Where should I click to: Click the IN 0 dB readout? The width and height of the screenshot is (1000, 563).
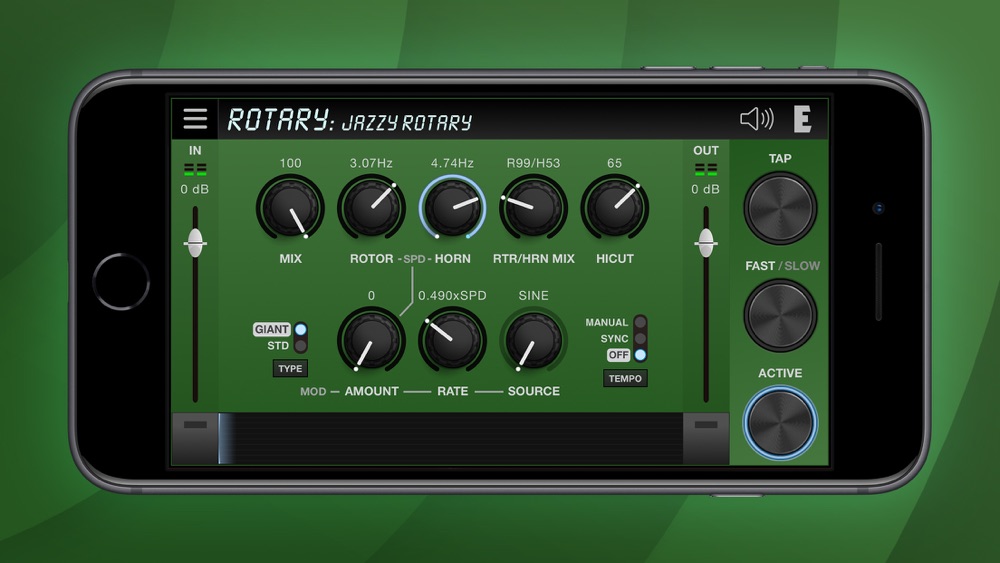(x=195, y=189)
